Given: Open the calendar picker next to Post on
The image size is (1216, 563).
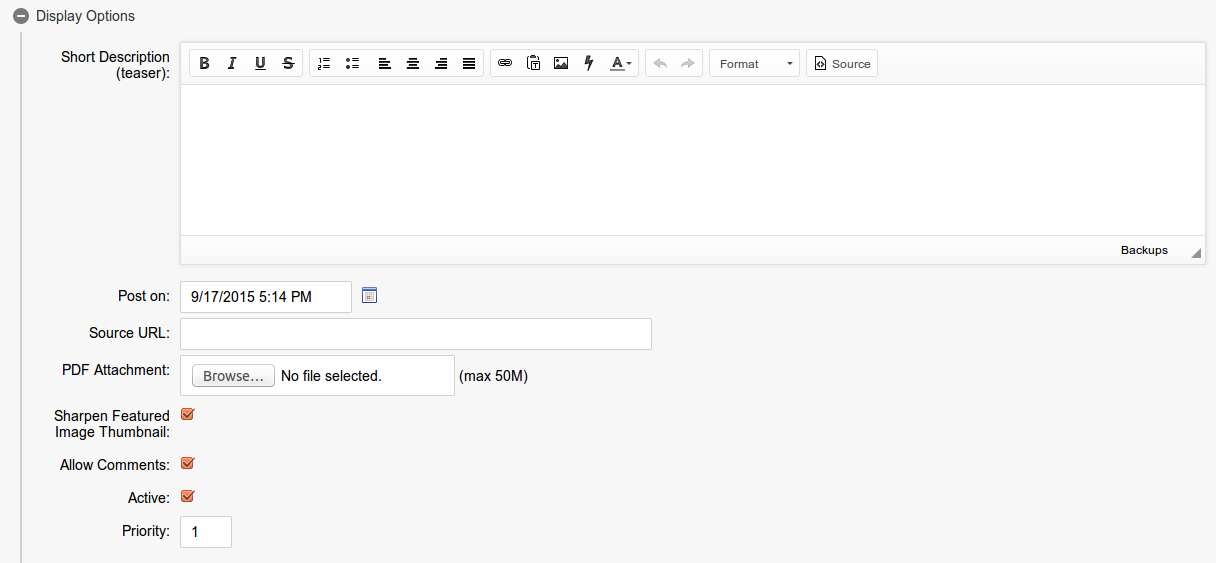Looking at the screenshot, I should pyautogui.click(x=369, y=296).
